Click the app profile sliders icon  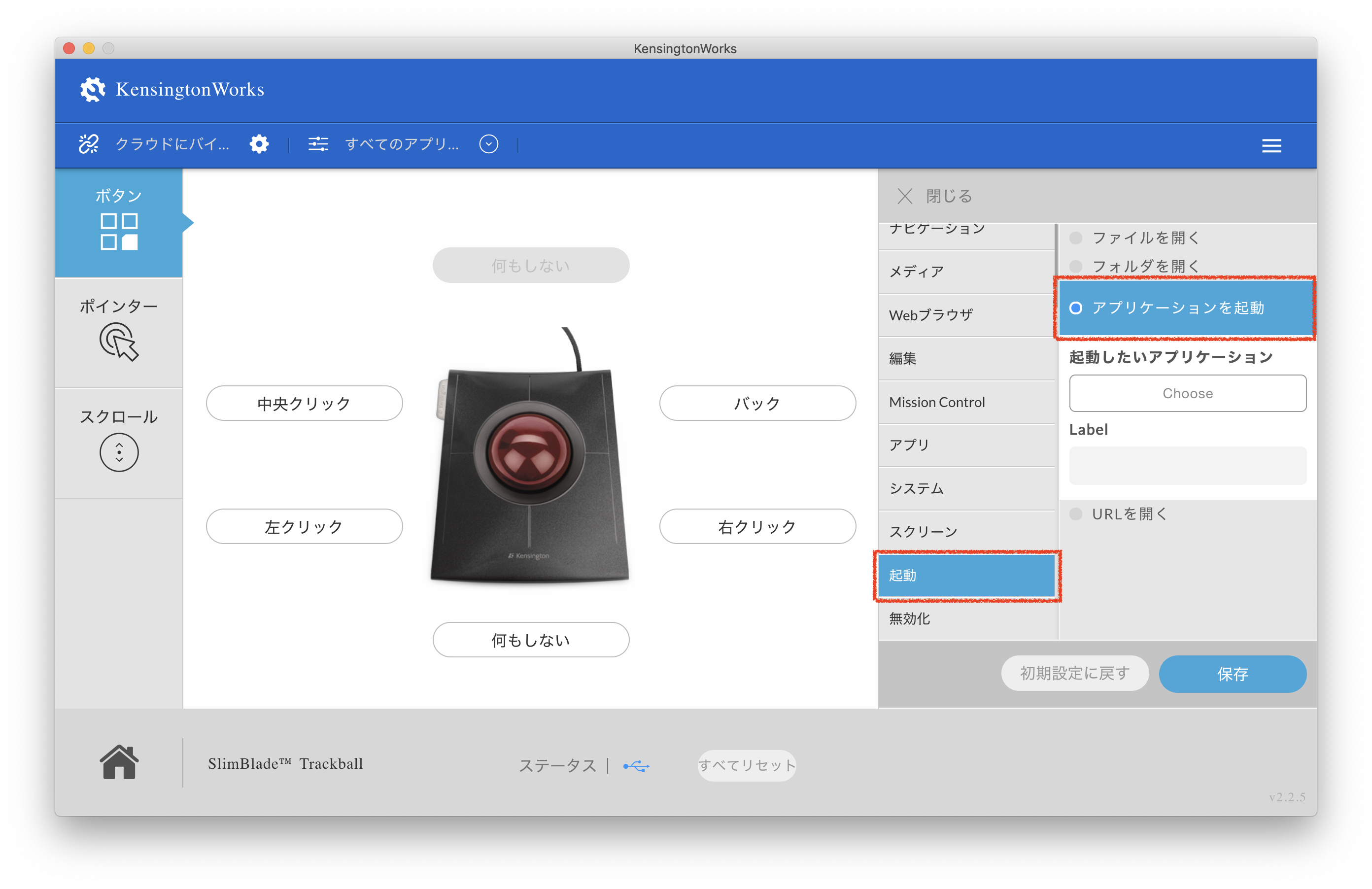click(318, 143)
